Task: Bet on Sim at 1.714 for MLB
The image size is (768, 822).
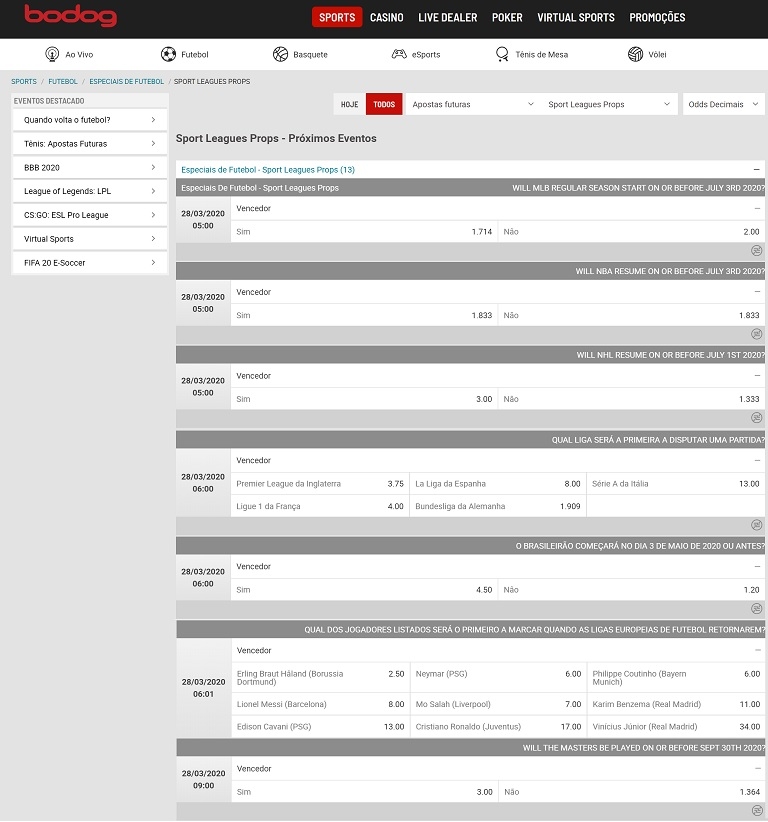Action: pyautogui.click(x=364, y=231)
